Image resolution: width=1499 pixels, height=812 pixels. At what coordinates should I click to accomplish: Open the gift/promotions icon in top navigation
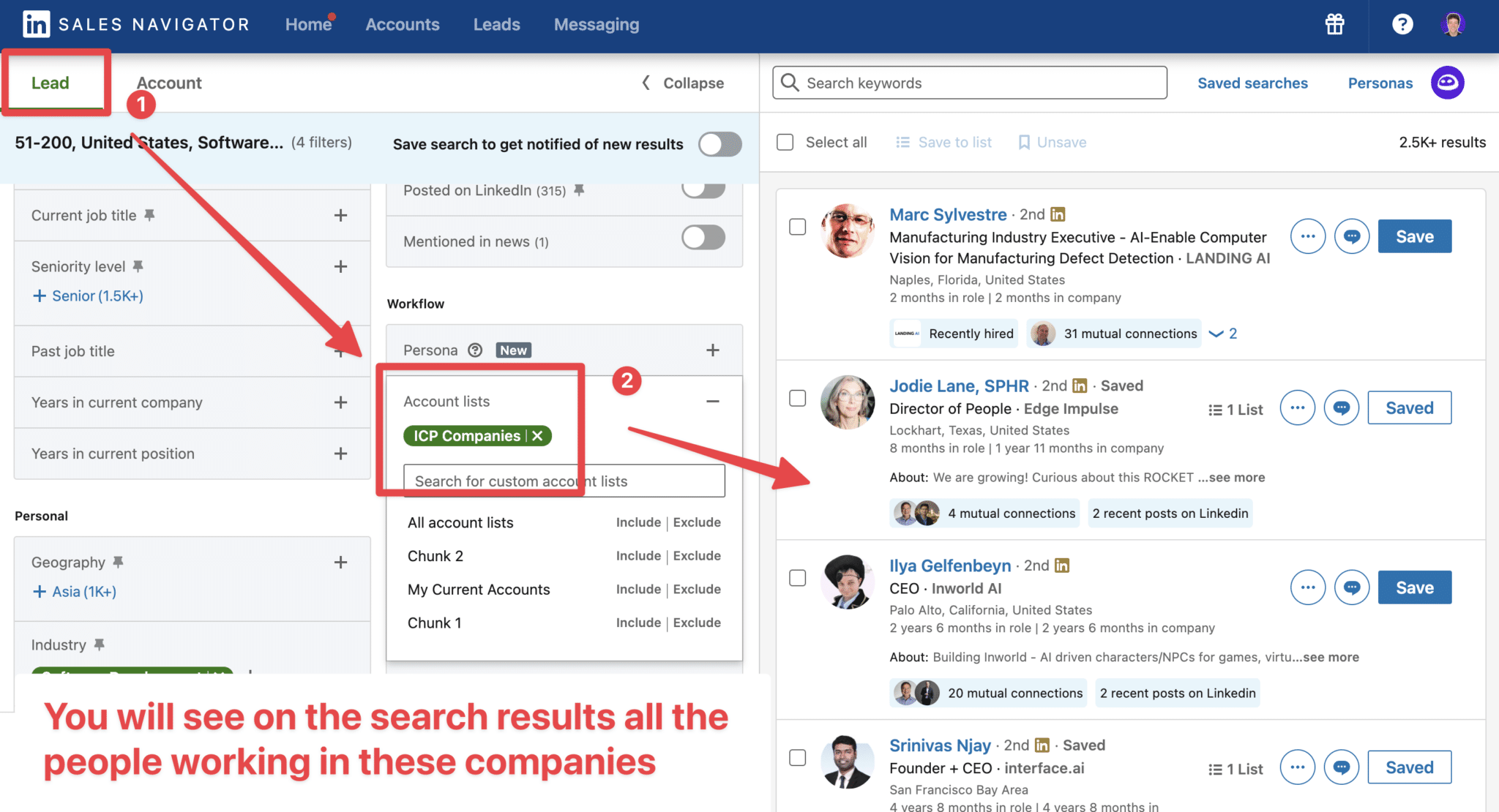coord(1334,24)
